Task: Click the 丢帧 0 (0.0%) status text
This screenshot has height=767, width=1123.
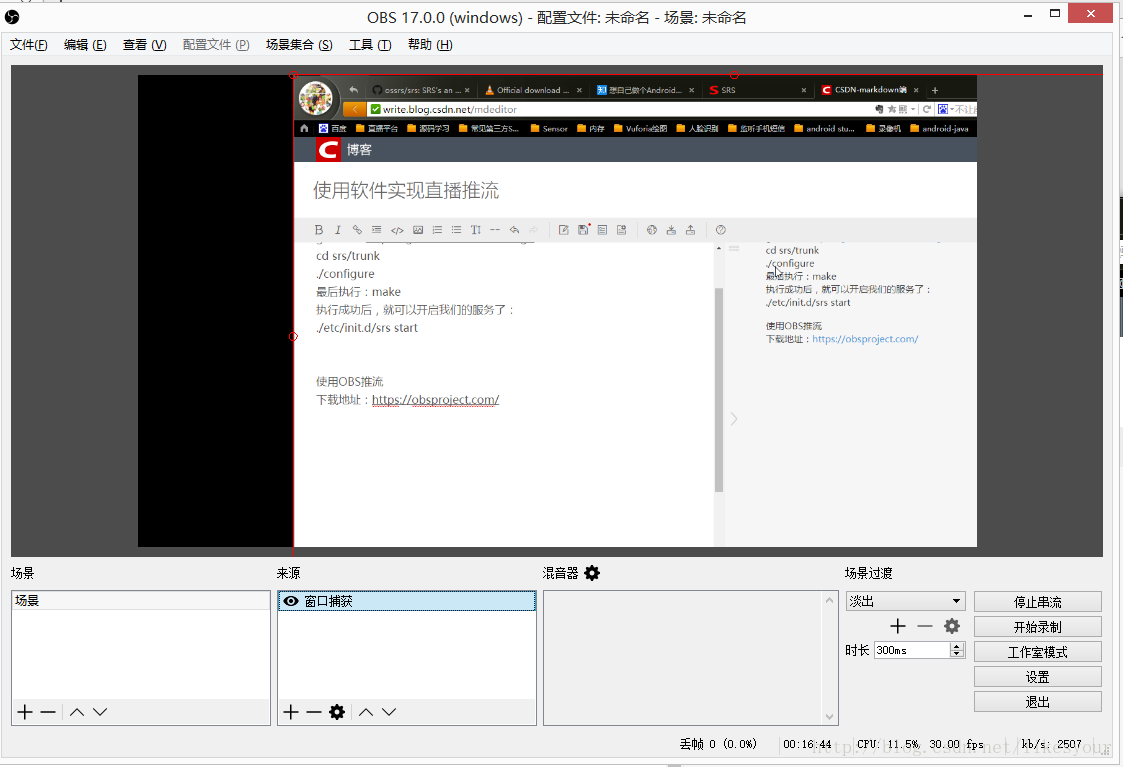Action: 718,744
